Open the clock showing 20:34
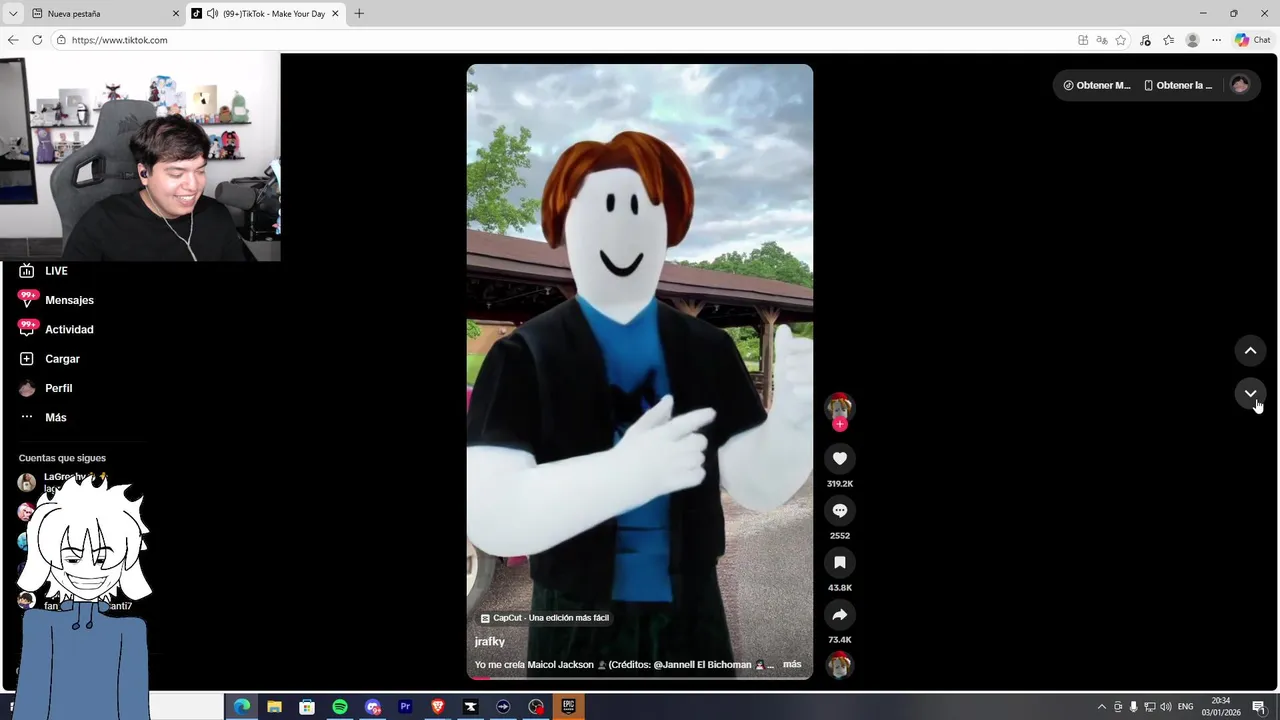The height and width of the screenshot is (720, 1280). [x=1221, y=707]
